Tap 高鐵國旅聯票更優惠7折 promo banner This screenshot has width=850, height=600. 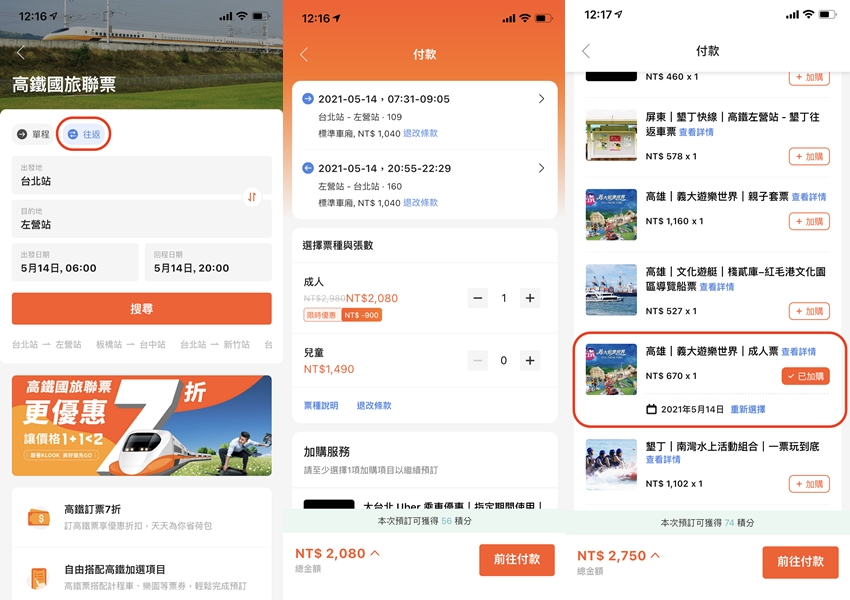[141, 425]
